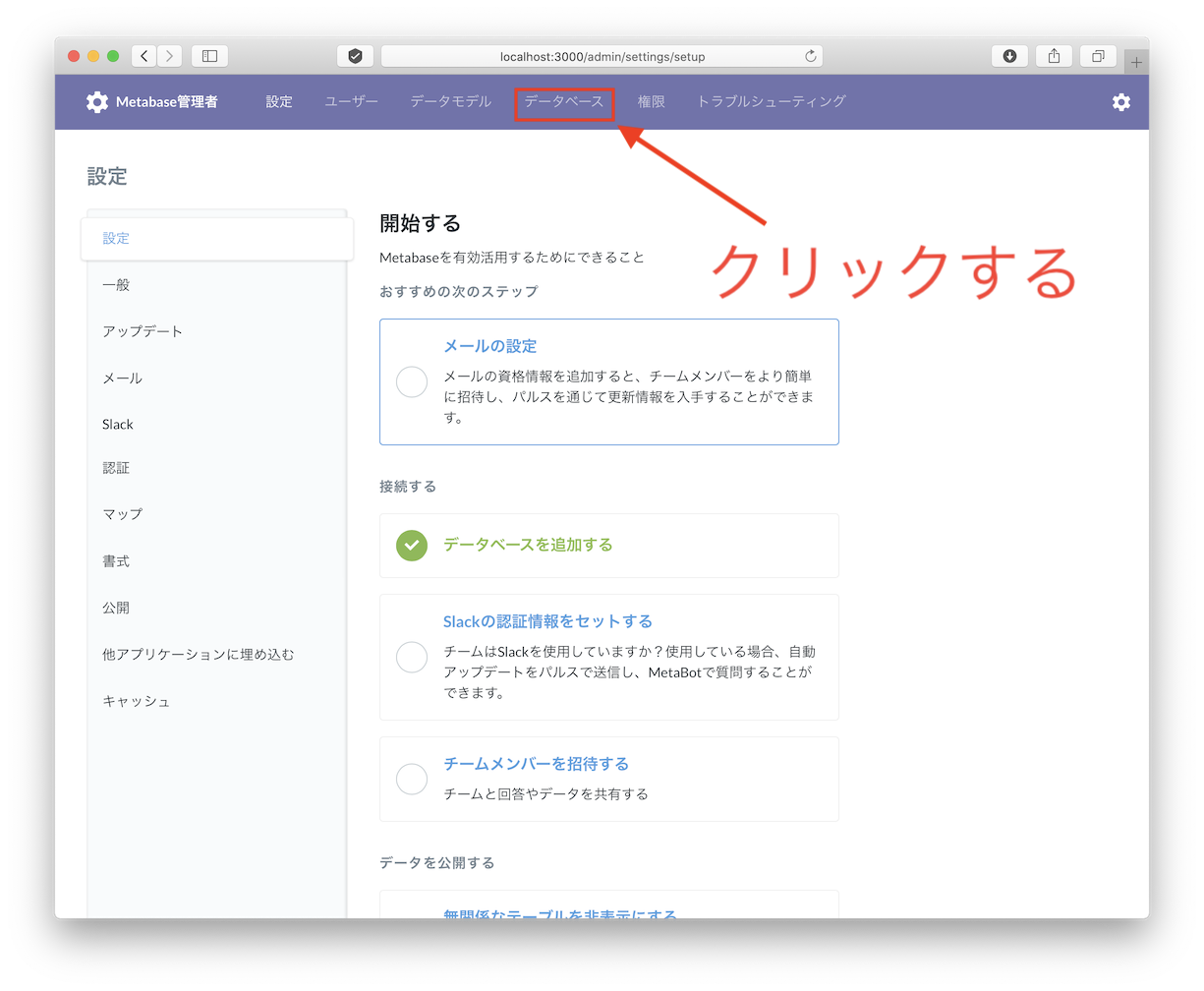Open the settings gear menu in the purple header
Screen dimensions: 1204x991
[1121, 102]
